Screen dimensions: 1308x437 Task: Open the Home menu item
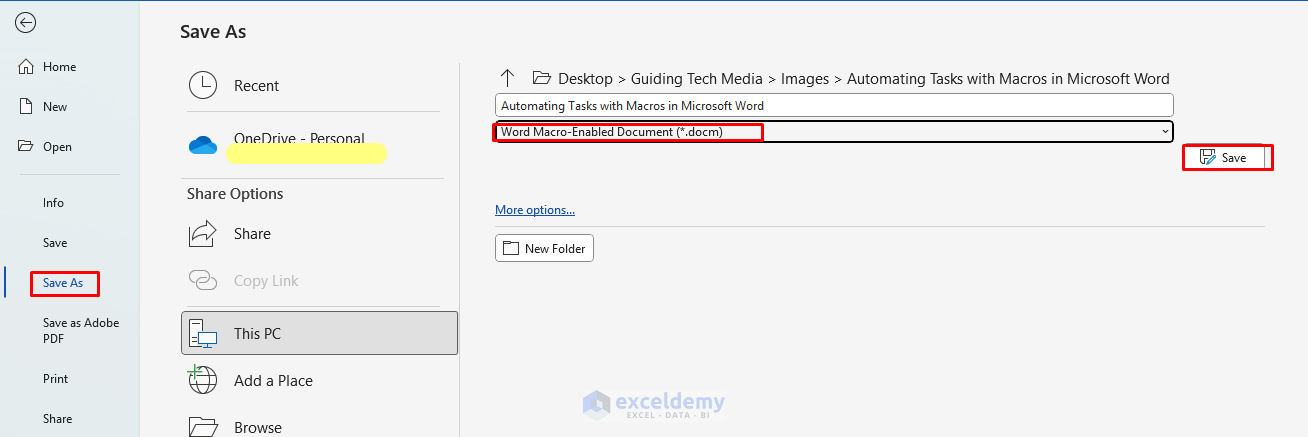[59, 67]
